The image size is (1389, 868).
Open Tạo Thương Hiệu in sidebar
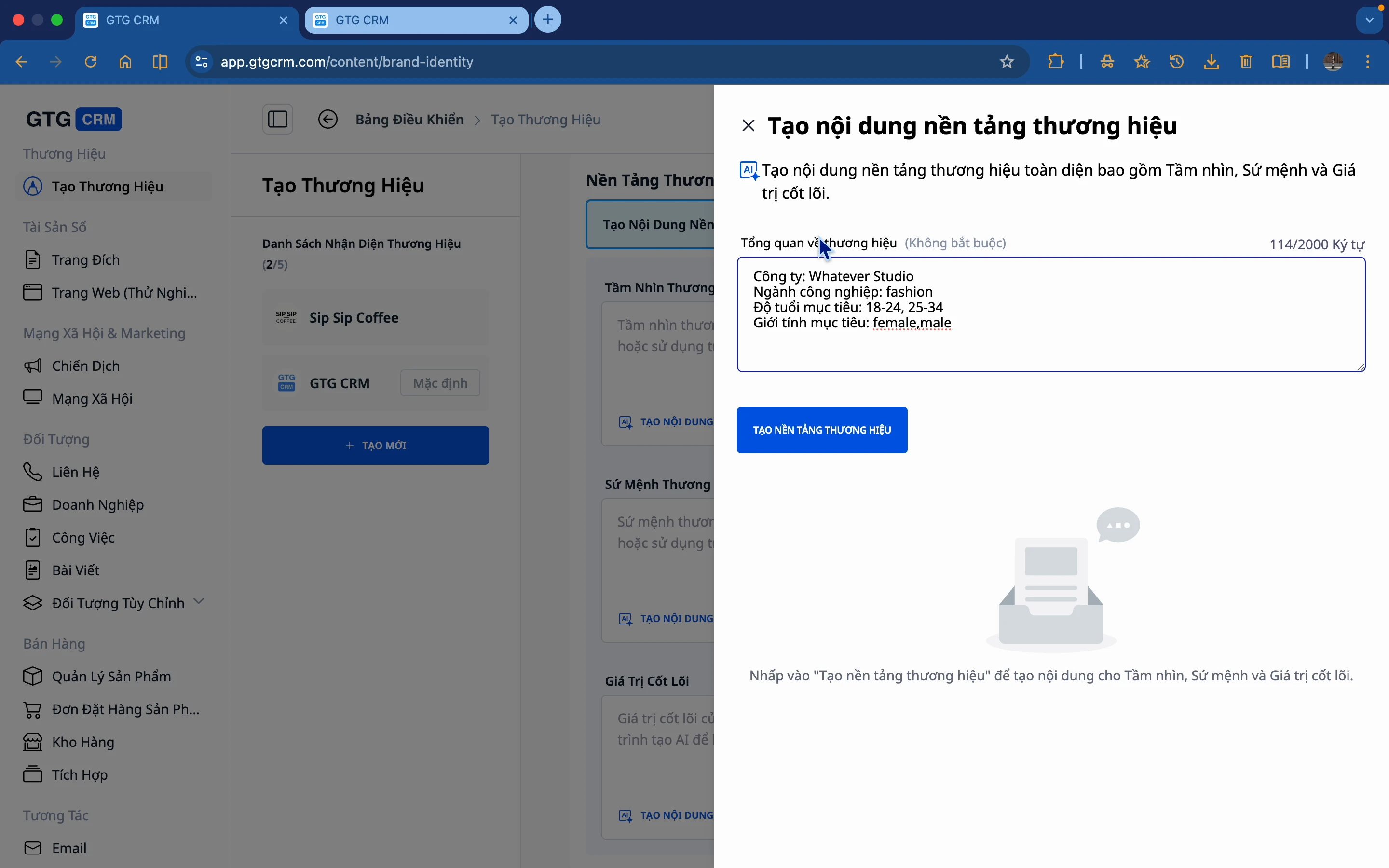coord(108,187)
